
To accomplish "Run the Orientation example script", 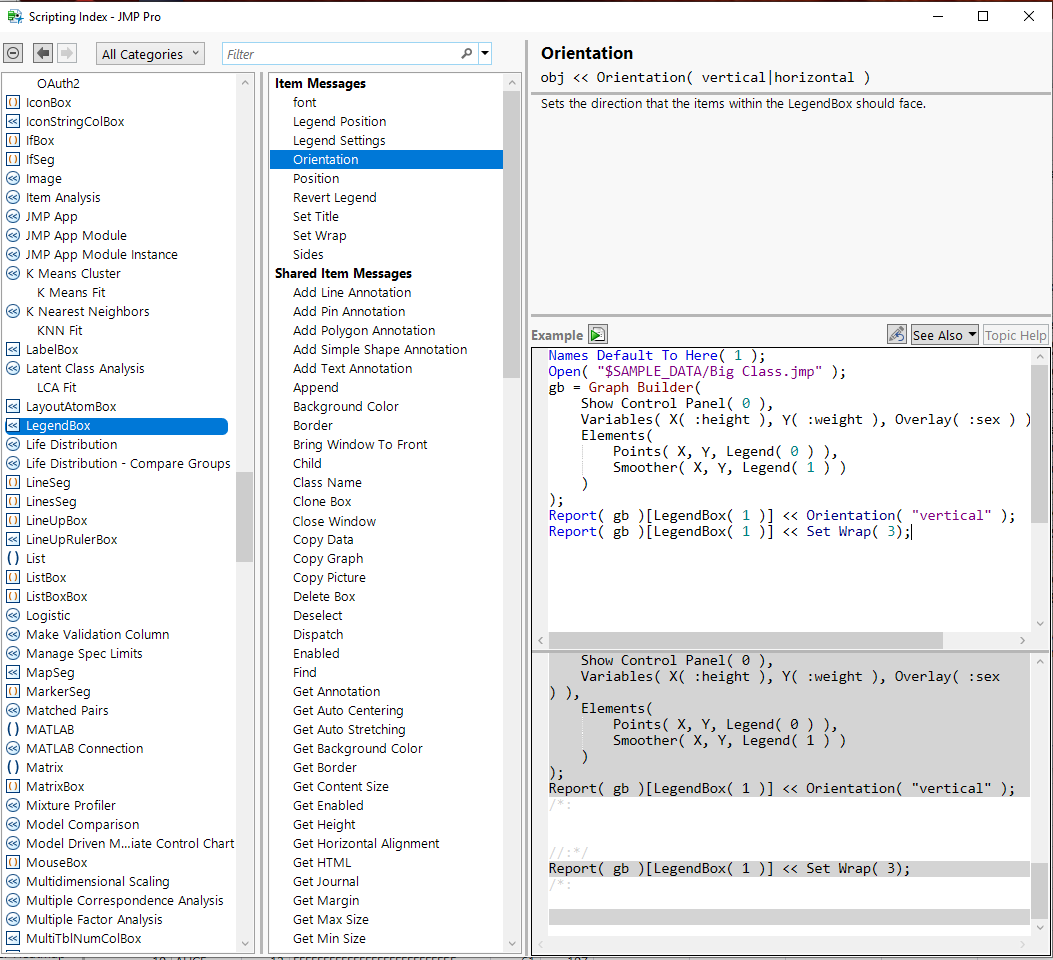I will click(x=597, y=334).
